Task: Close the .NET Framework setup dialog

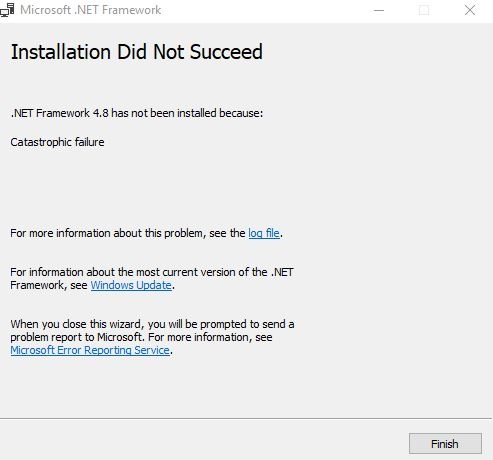Action: click(470, 10)
